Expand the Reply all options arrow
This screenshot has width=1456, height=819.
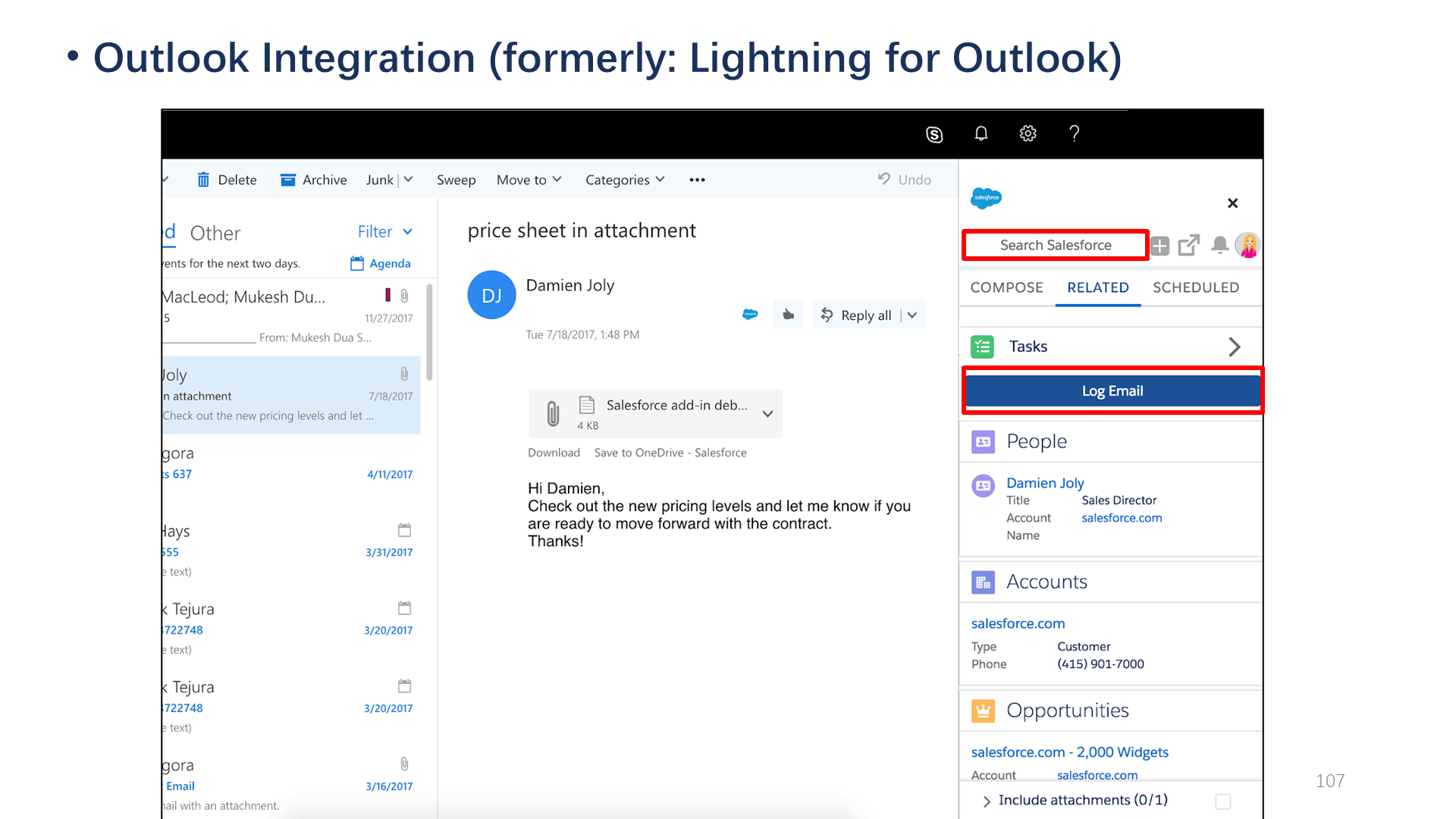coord(912,315)
